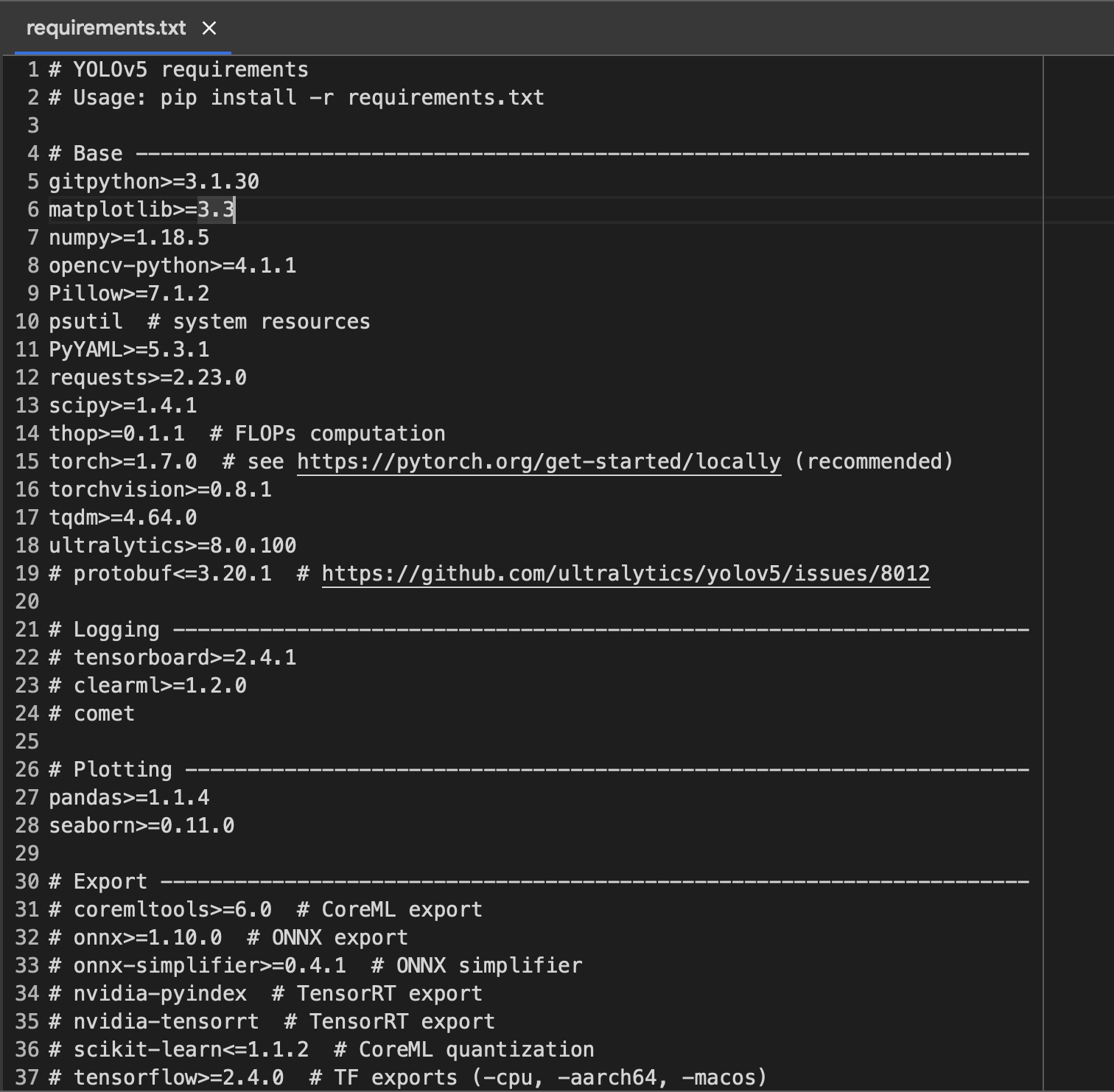Click the 'gitpython>=3.1.30' line

point(154,181)
